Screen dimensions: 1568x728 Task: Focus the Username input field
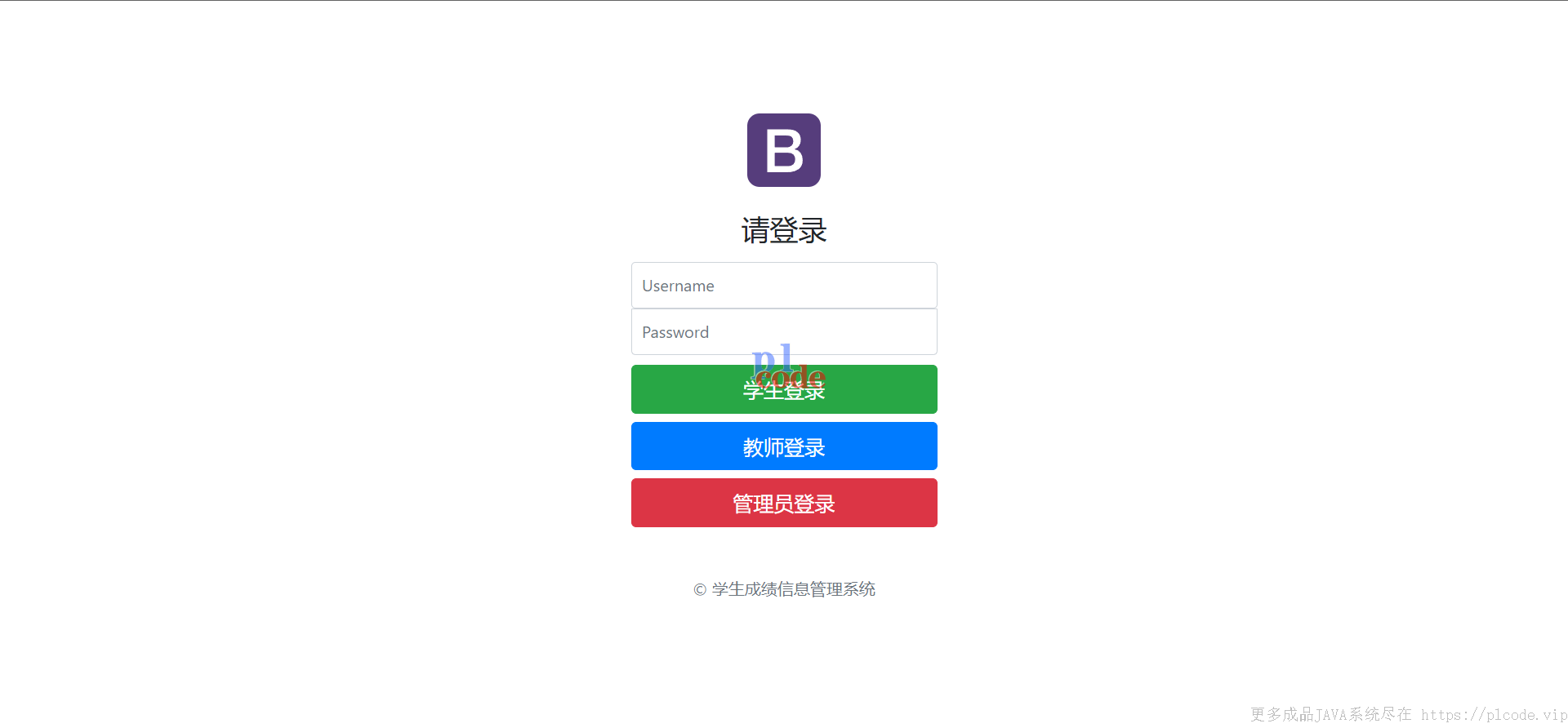(x=784, y=286)
